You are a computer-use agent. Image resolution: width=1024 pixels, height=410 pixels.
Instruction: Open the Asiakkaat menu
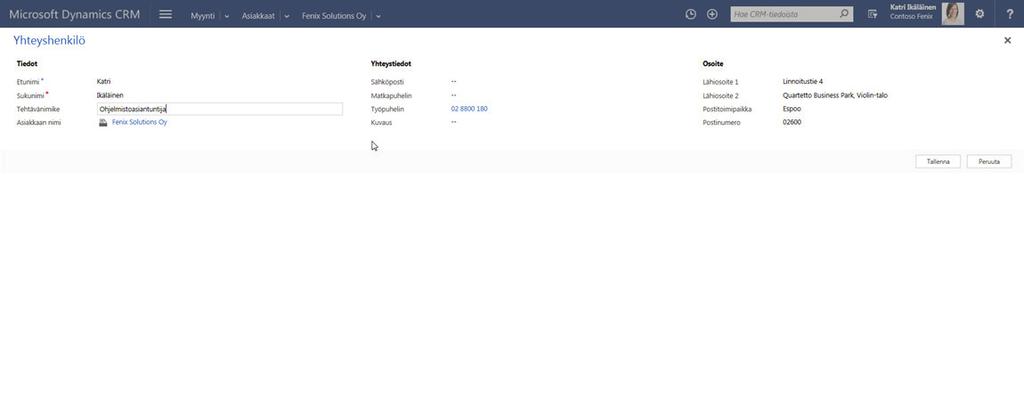(x=258, y=16)
